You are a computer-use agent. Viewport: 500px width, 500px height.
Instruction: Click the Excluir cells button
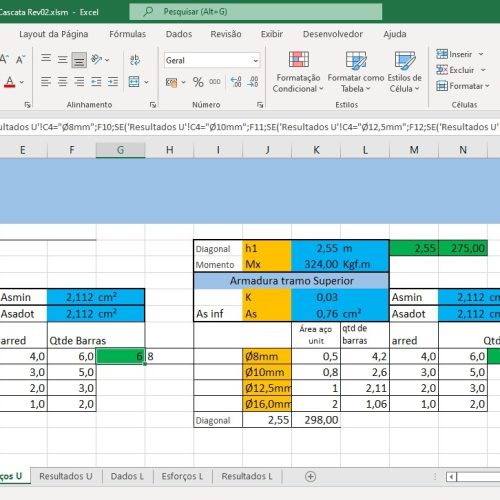[x=455, y=70]
